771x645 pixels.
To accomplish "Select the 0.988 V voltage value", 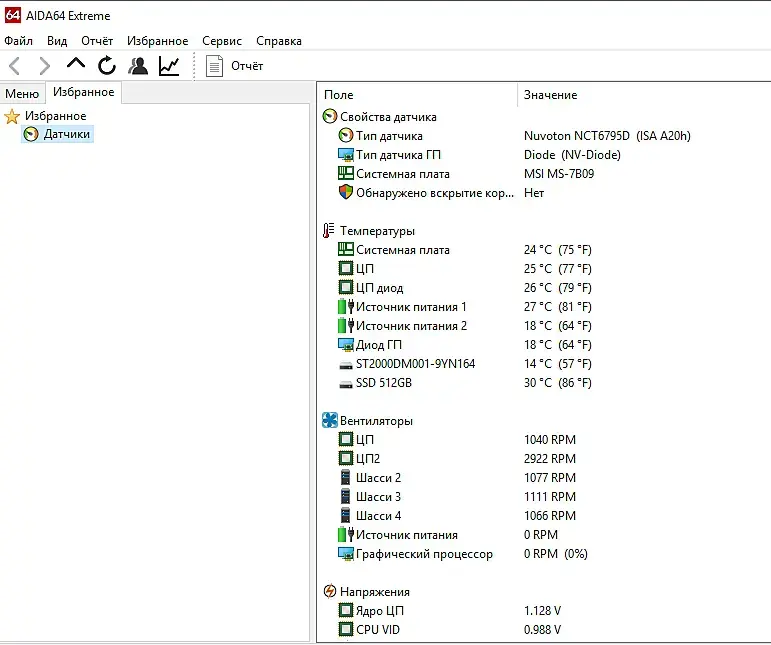I will pos(542,630).
